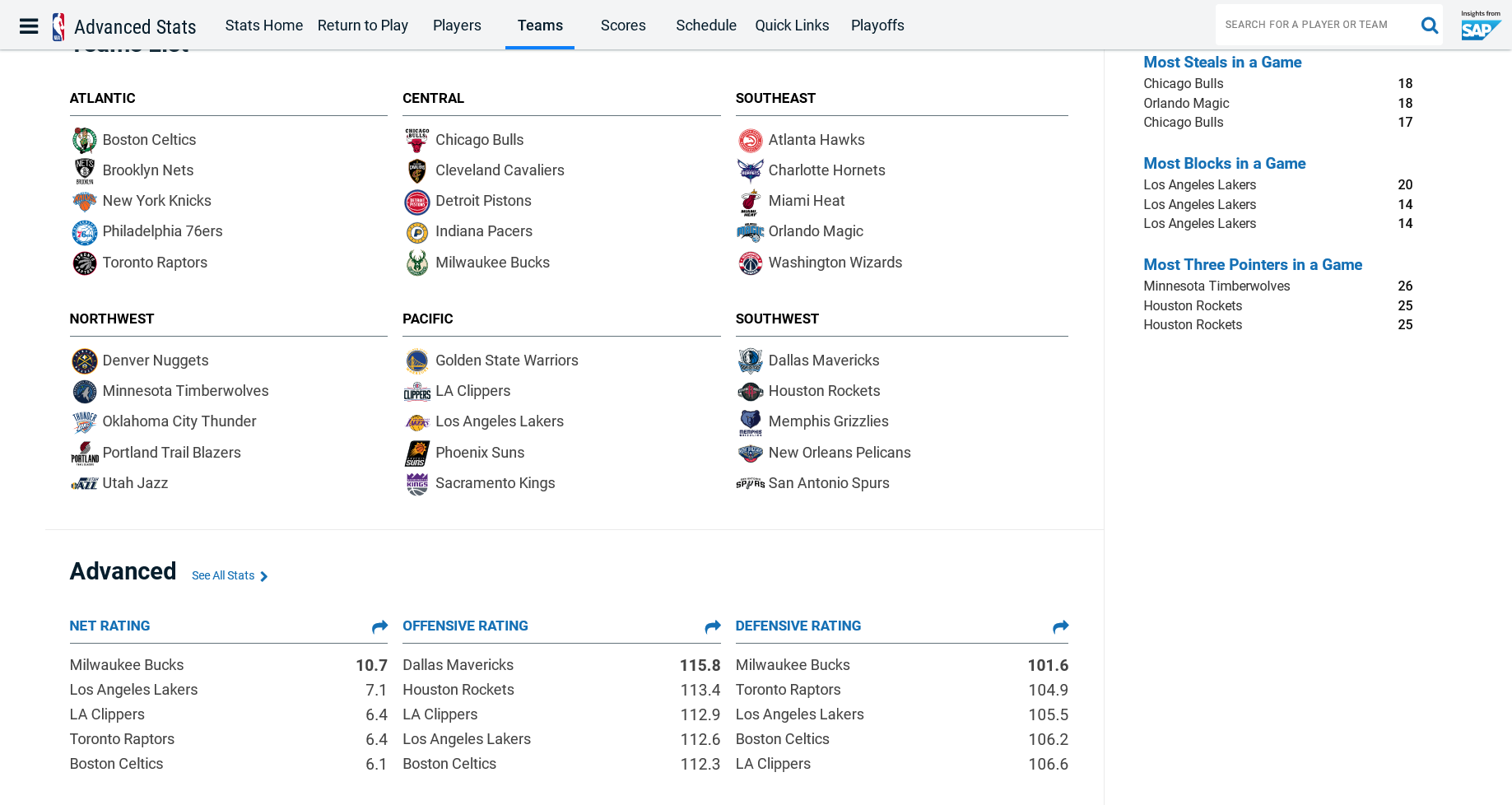Open Portland Trail Blazers team link

171,453
